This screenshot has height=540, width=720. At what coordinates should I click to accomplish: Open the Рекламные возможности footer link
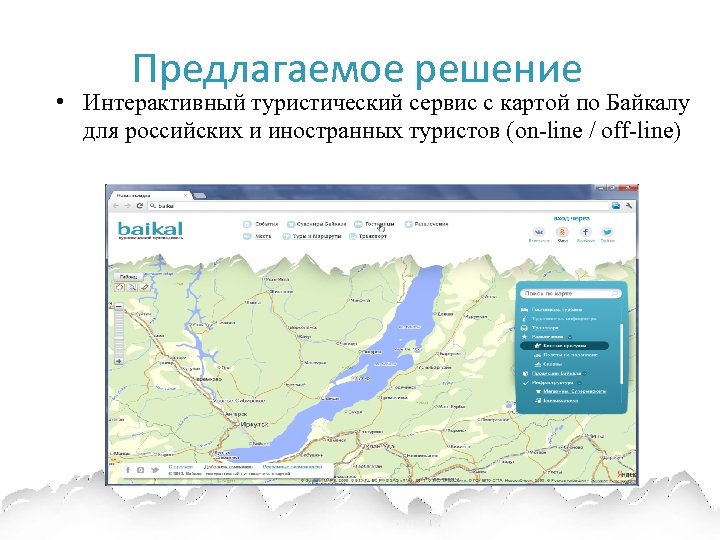coord(292,467)
